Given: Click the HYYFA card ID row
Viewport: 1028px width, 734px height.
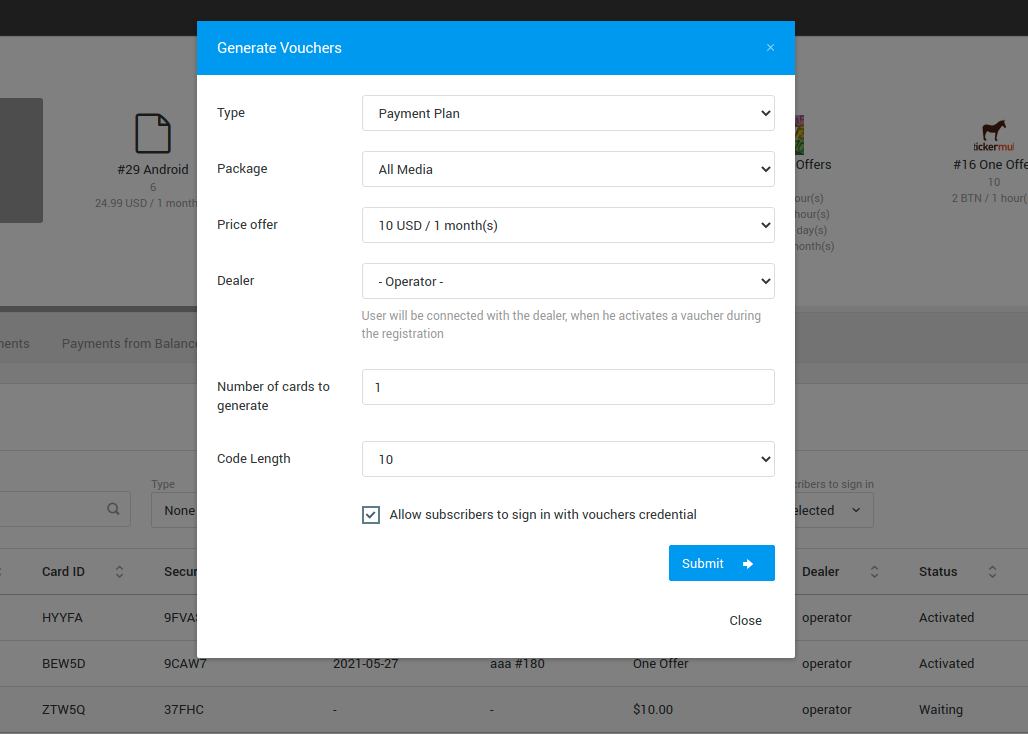Looking at the screenshot, I should pos(62,618).
